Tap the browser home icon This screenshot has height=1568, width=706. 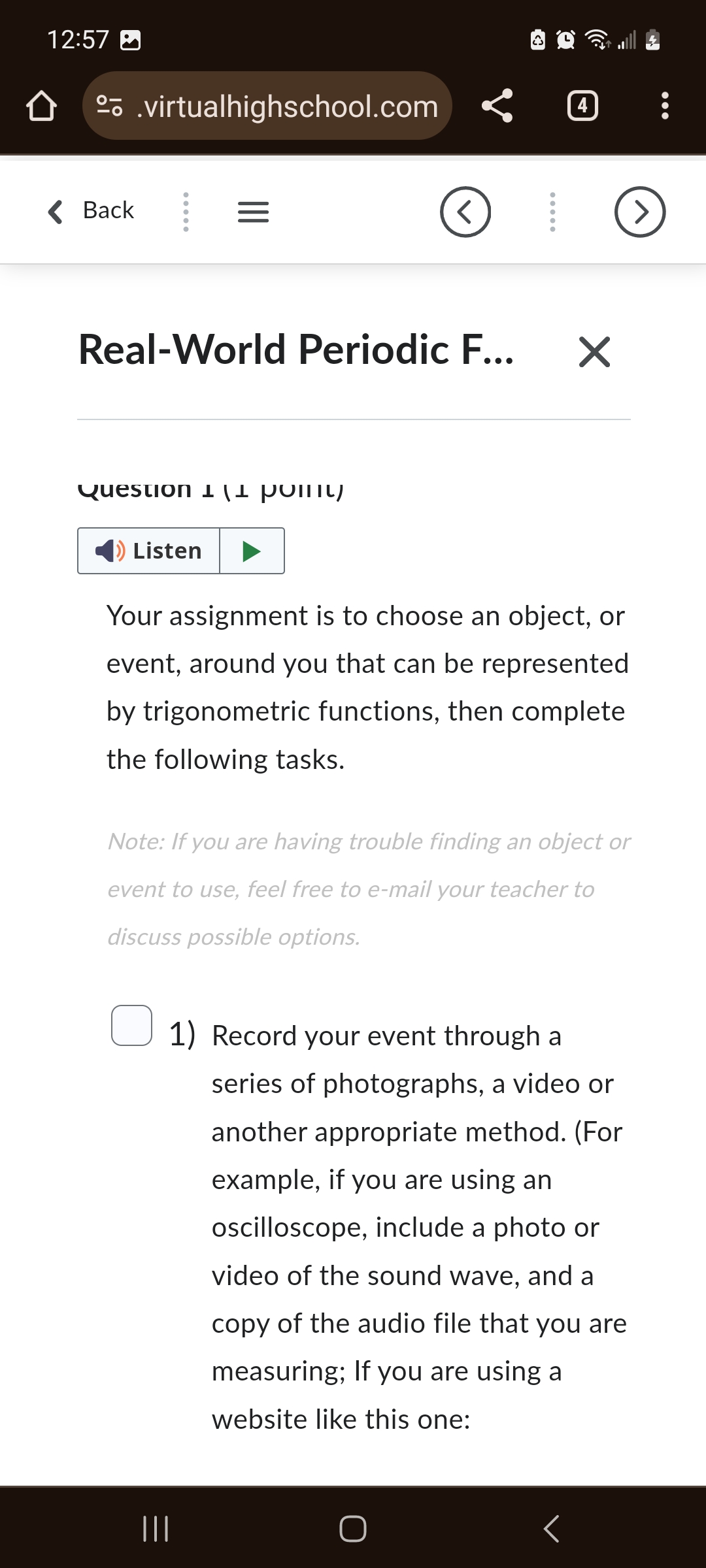tap(41, 105)
